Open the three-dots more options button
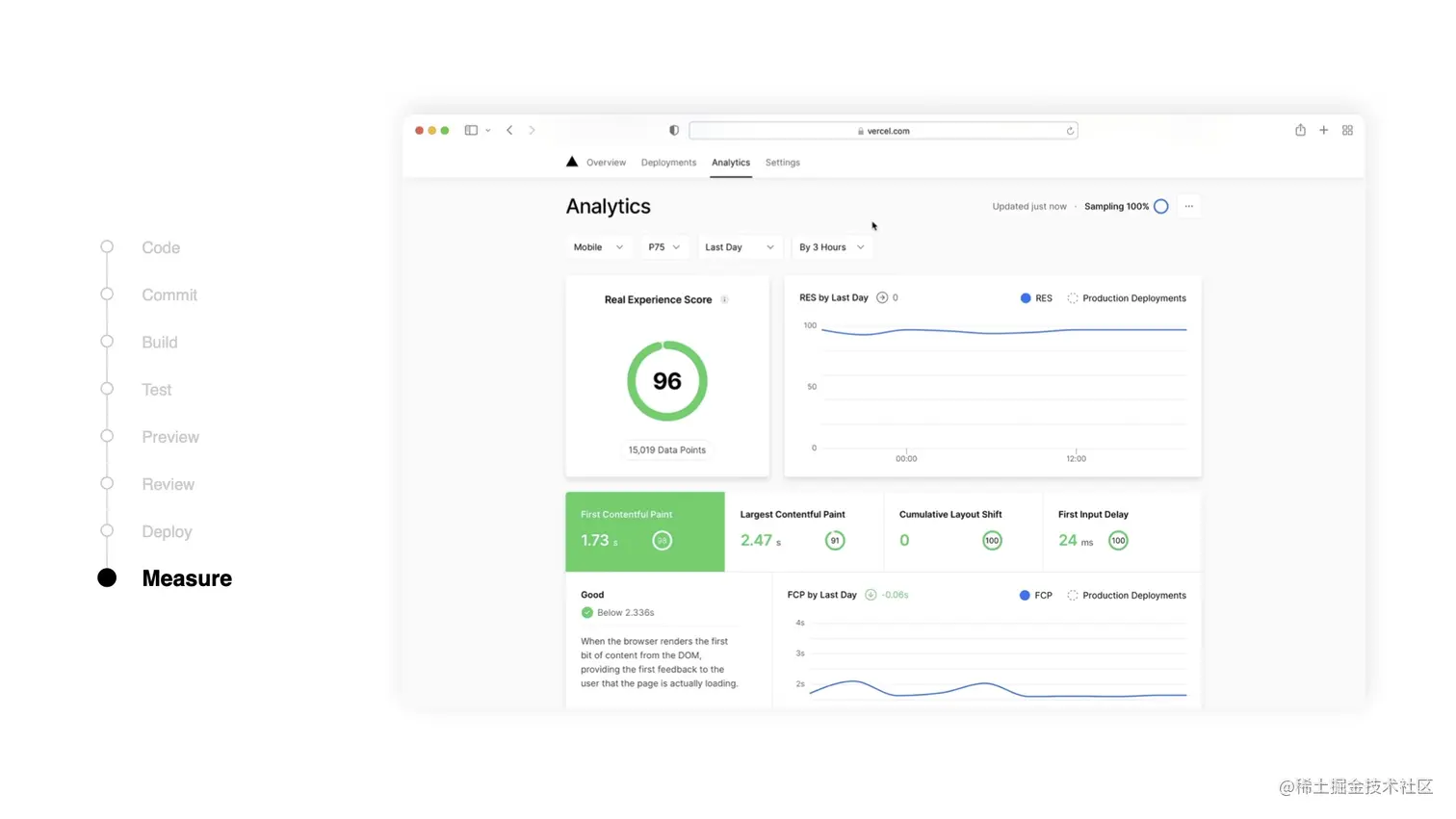The height and width of the screenshot is (819, 1456). [1189, 206]
